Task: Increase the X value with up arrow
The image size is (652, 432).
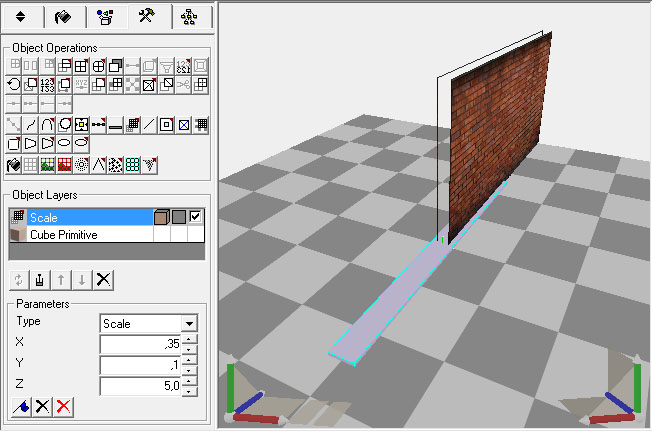Action: 190,339
